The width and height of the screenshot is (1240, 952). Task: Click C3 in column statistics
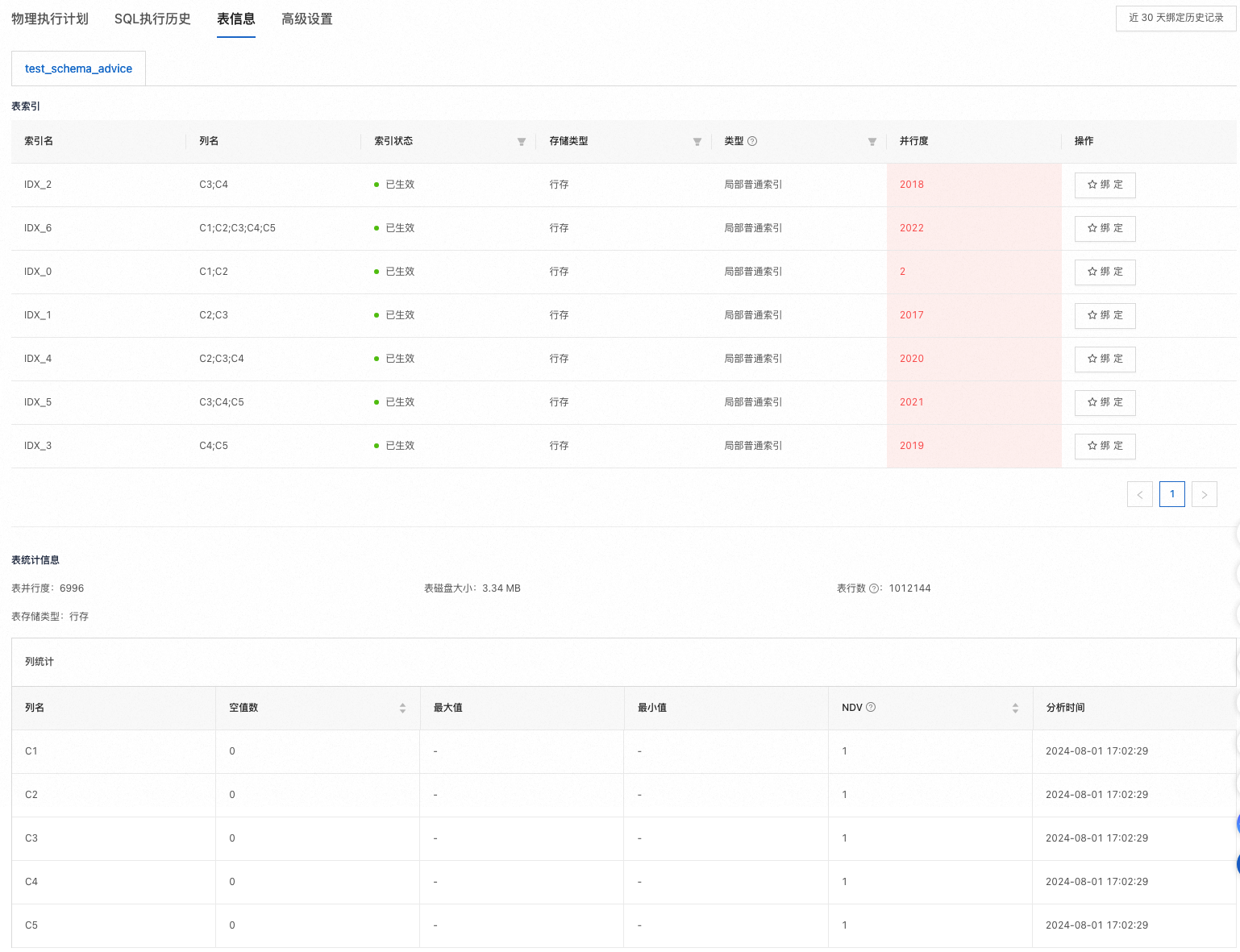click(x=31, y=838)
